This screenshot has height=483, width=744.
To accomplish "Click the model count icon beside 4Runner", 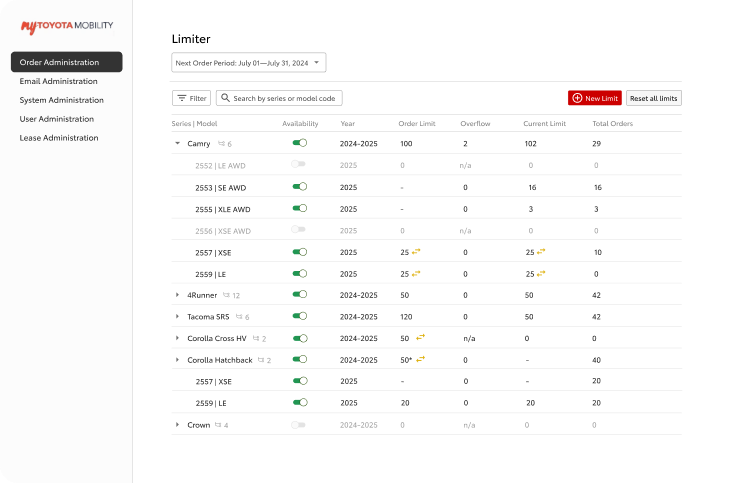I will [226, 295].
